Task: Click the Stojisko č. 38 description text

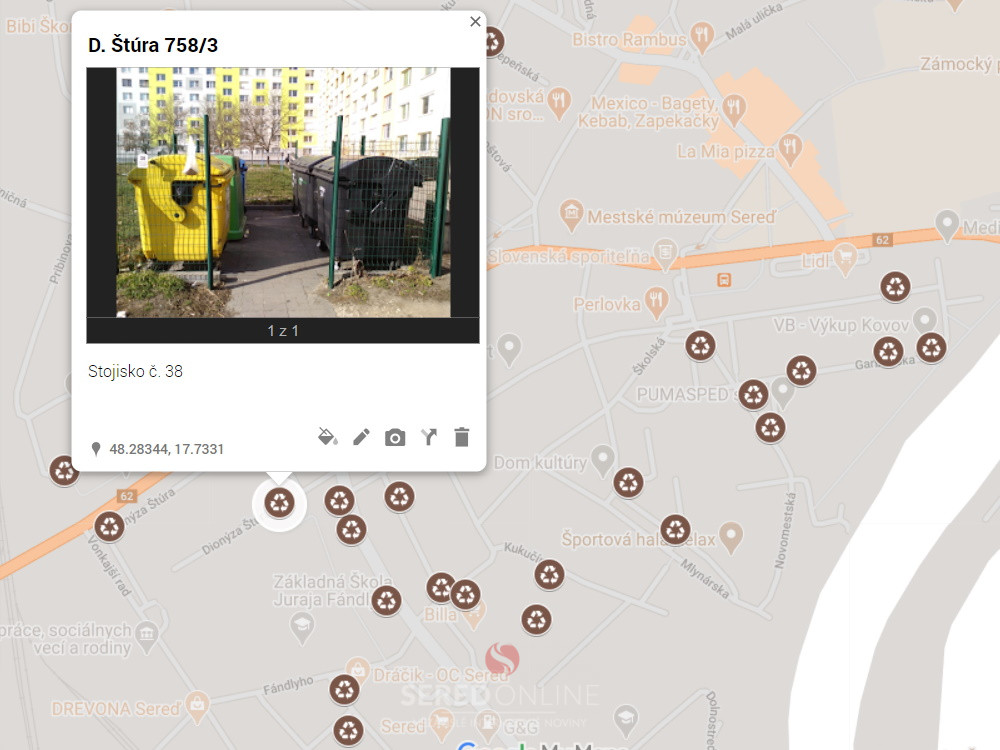Action: (135, 371)
